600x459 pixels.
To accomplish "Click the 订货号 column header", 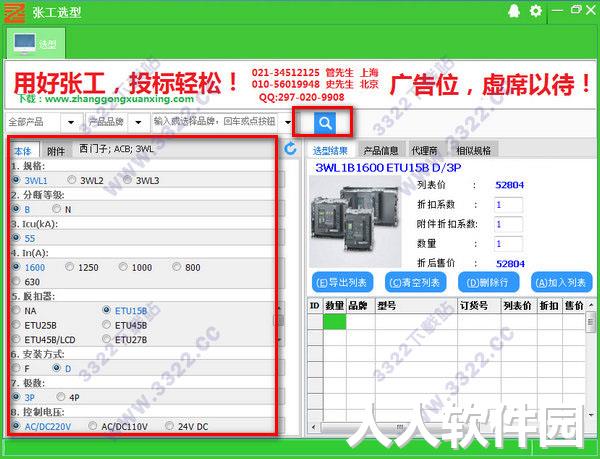I will coord(479,305).
